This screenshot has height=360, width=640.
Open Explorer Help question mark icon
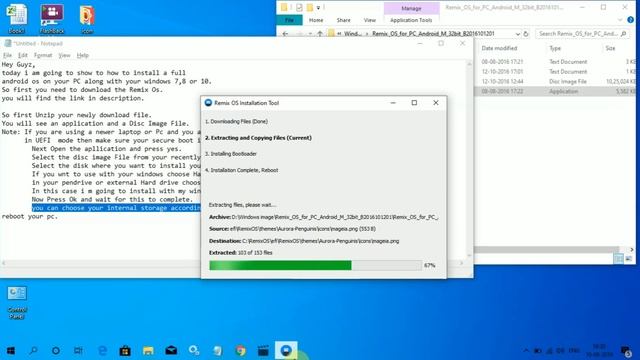[631, 20]
